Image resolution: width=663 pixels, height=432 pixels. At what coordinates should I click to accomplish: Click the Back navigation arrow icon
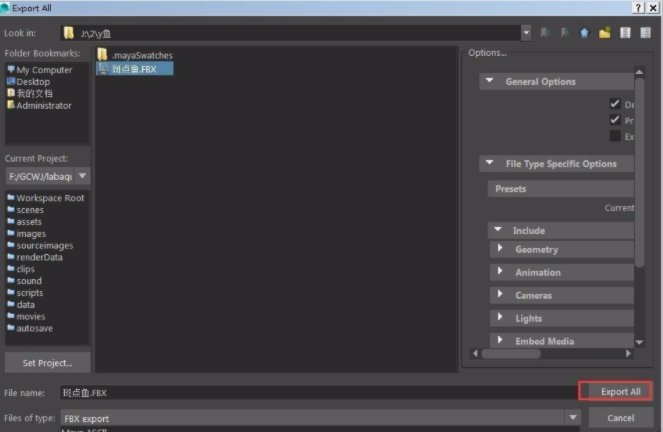point(546,33)
